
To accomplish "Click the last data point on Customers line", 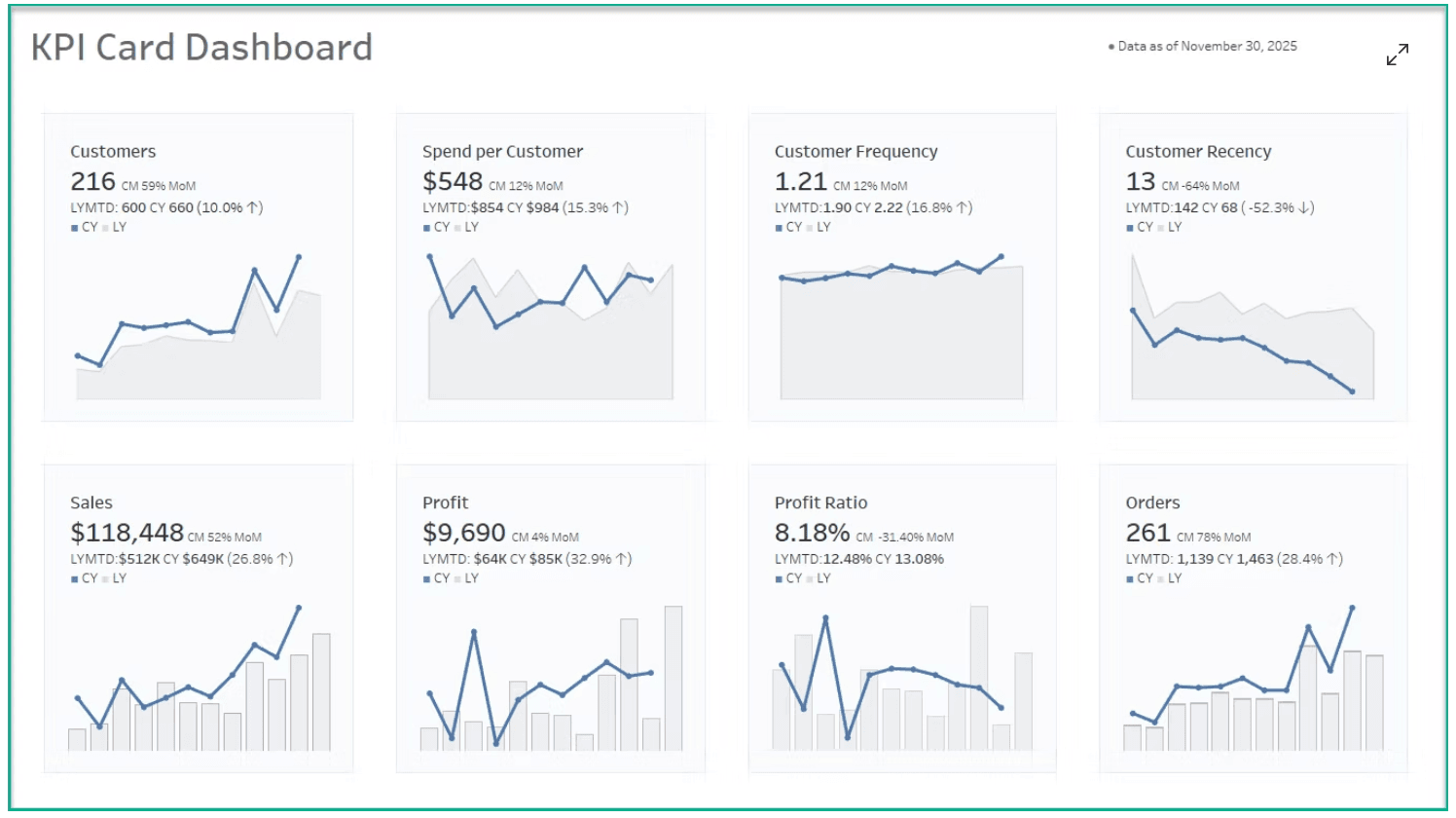I will pos(299,257).
